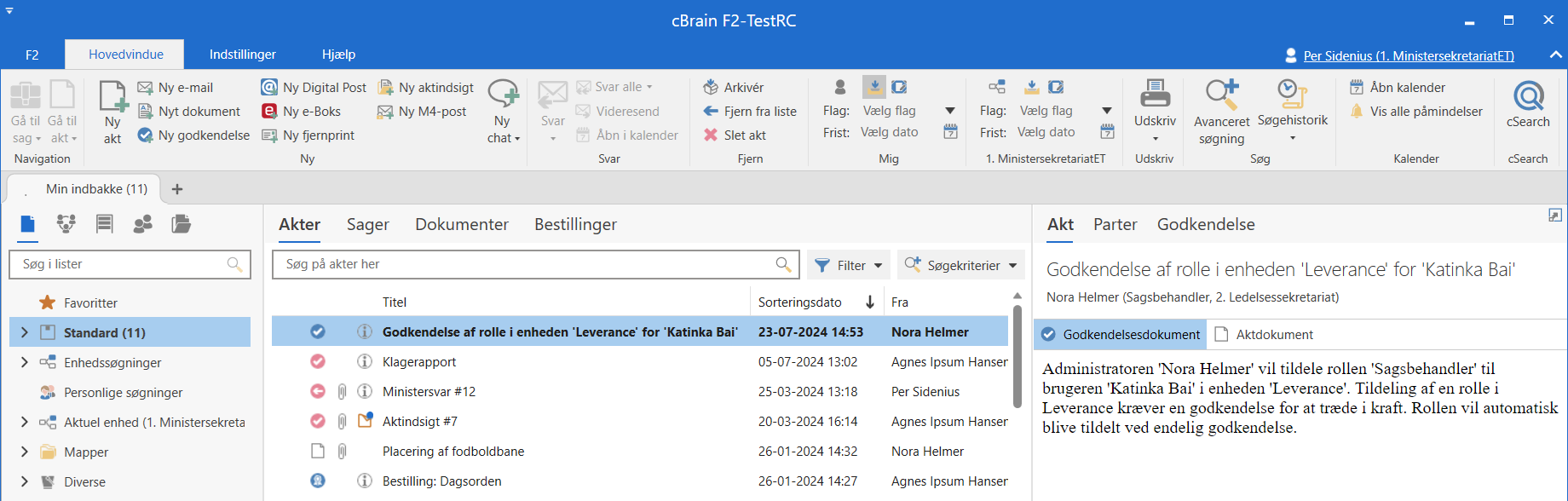Click the Per Sidenius user link
Viewport: 1568px width, 501px height.
click(x=1408, y=55)
